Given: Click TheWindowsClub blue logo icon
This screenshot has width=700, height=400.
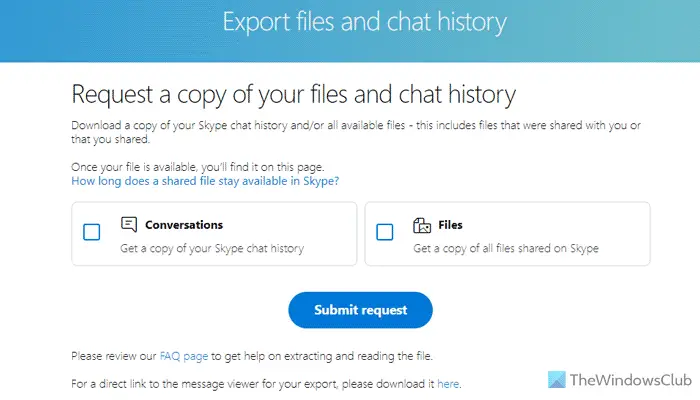Looking at the screenshot, I should [x=557, y=380].
